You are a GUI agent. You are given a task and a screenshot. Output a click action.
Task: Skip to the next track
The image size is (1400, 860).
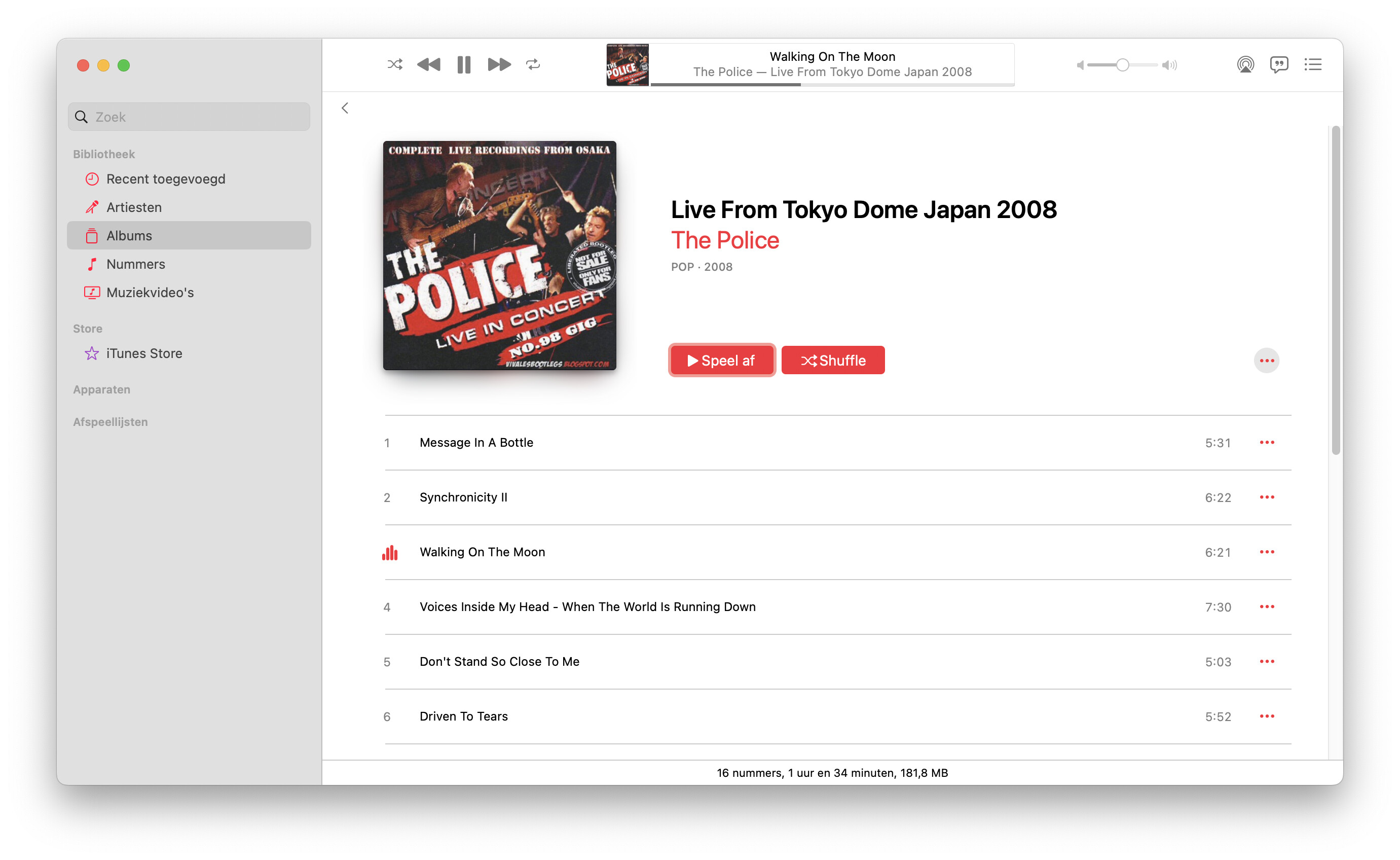tap(499, 64)
